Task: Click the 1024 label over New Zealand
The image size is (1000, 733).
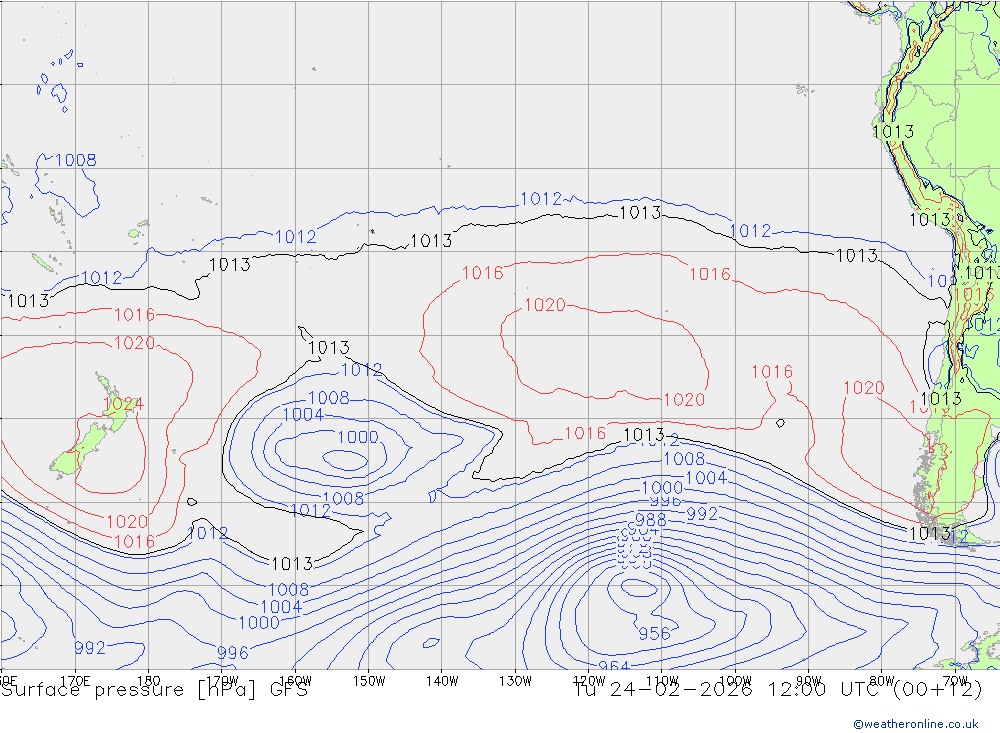Action: 123,404
